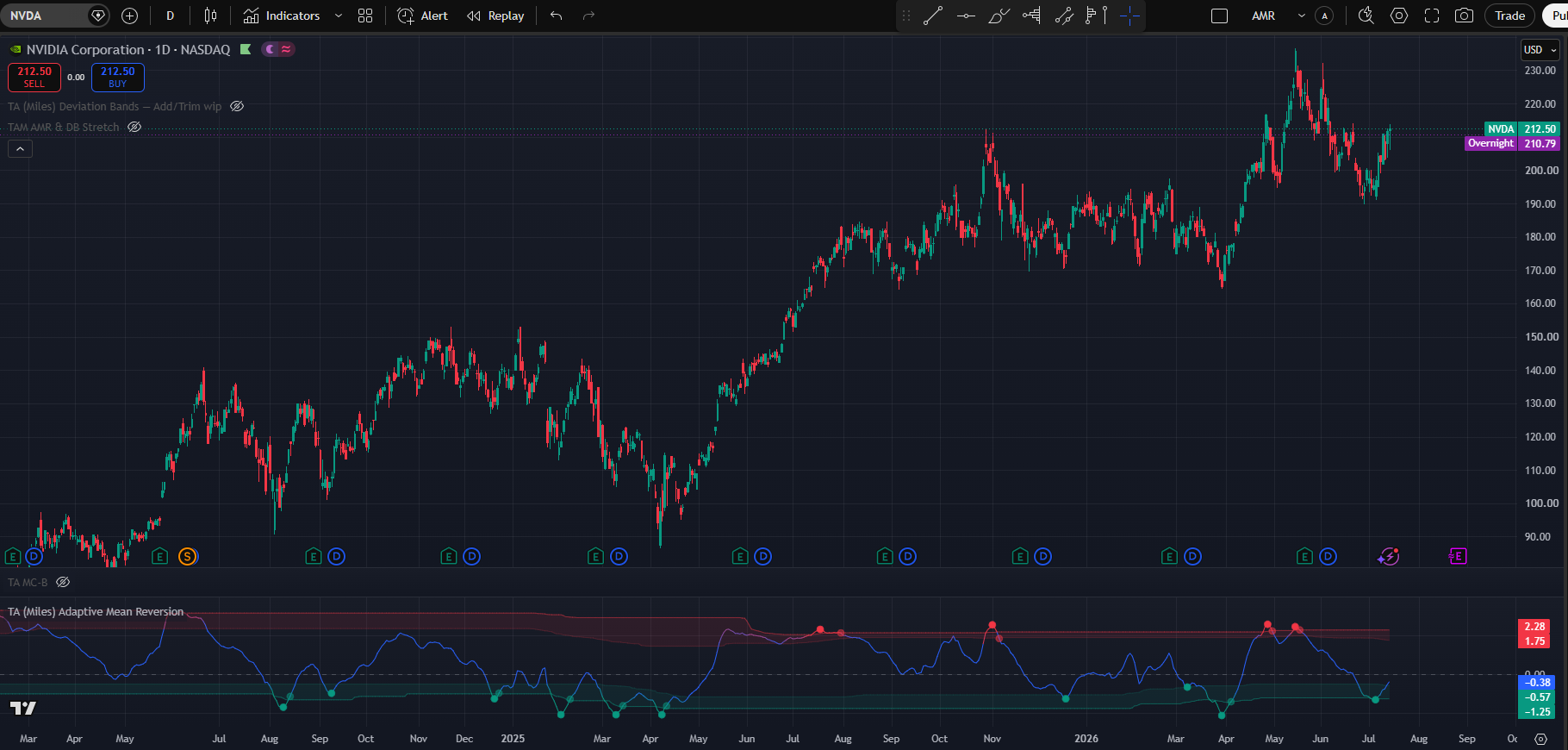Screen dimensions: 1568x750
Task: Click the Overnight 210.79 price label
Action: tap(1513, 143)
